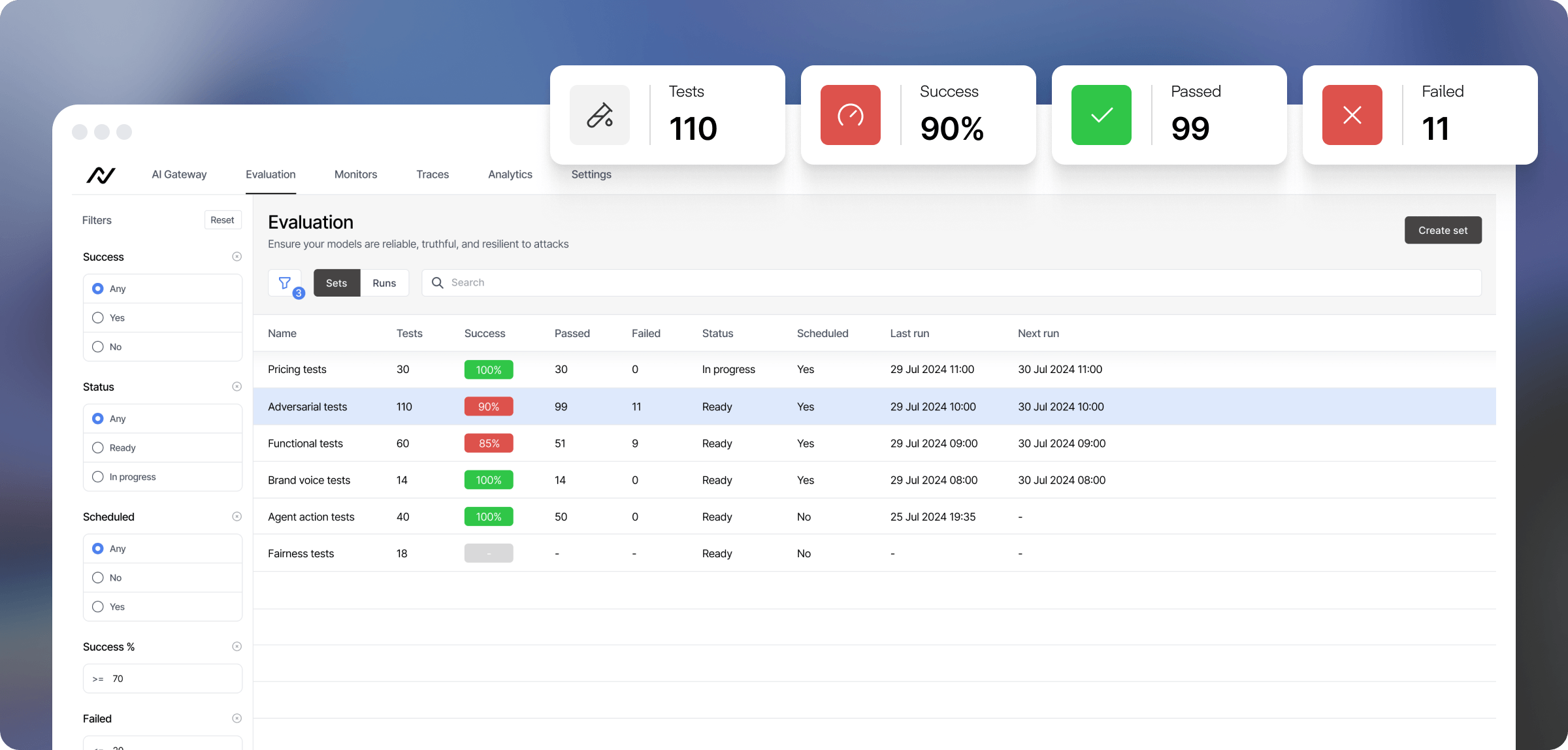
Task: Select No under Scheduled filter
Action: [163, 578]
